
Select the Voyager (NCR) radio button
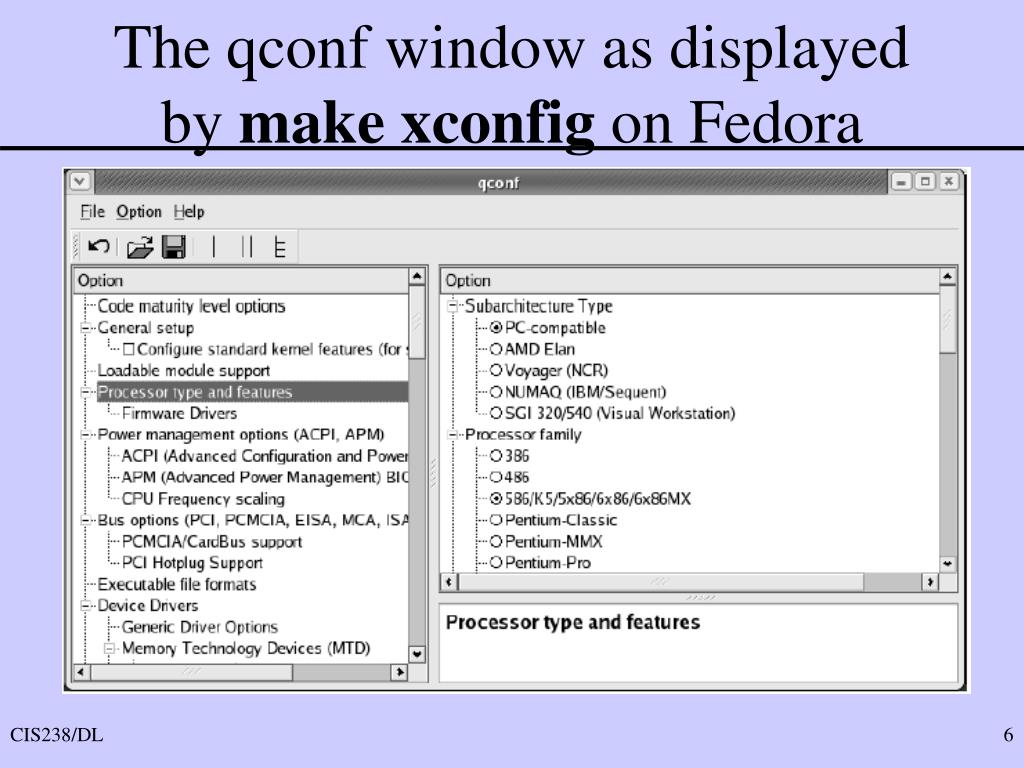(x=496, y=370)
